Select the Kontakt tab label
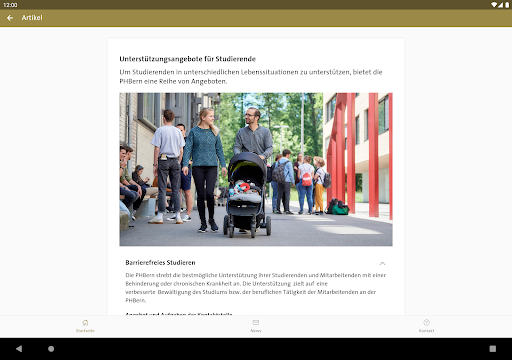This screenshot has height=360, width=512. coord(426,331)
